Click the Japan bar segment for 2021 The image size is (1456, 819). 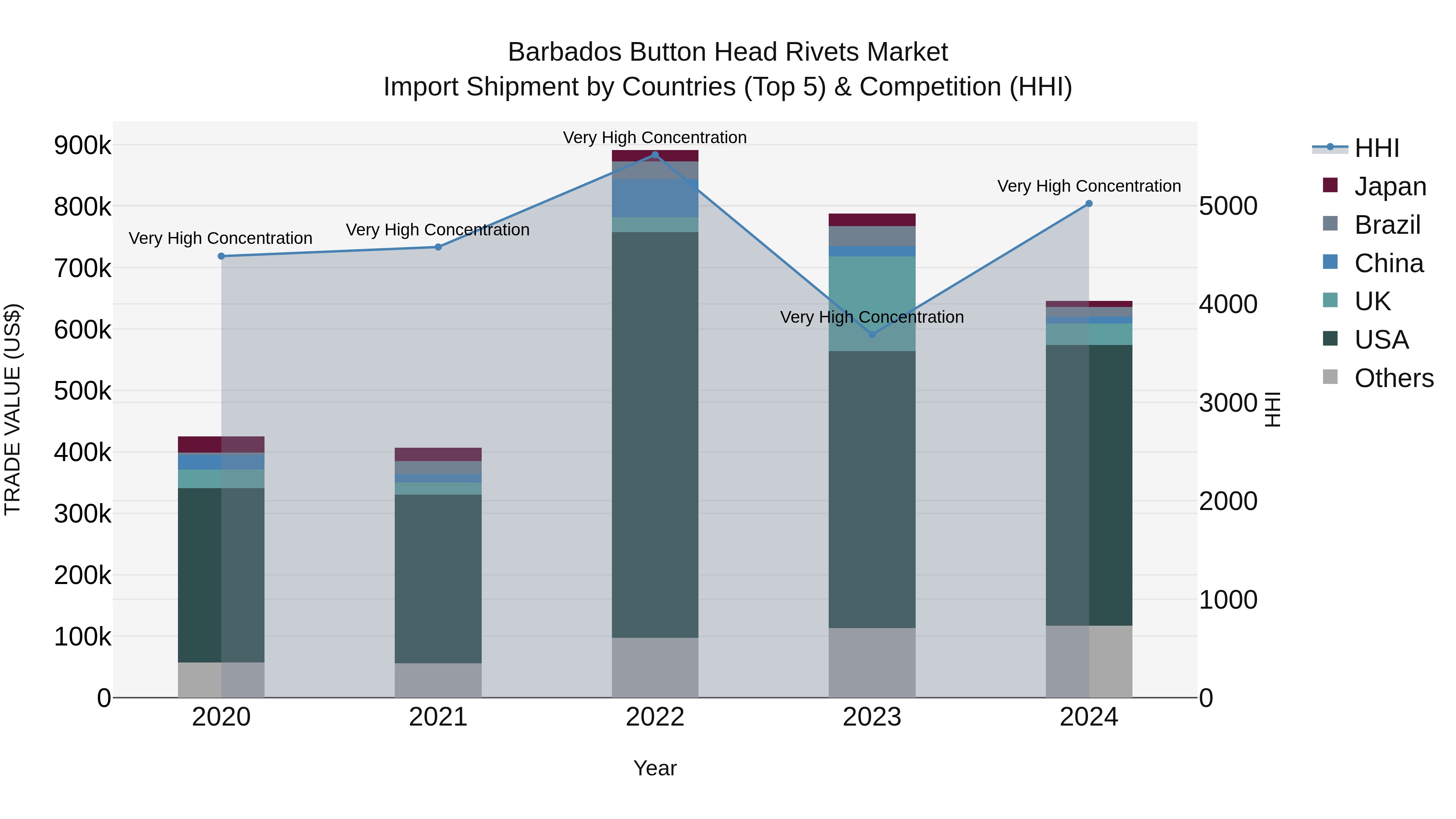pyautogui.click(x=438, y=455)
